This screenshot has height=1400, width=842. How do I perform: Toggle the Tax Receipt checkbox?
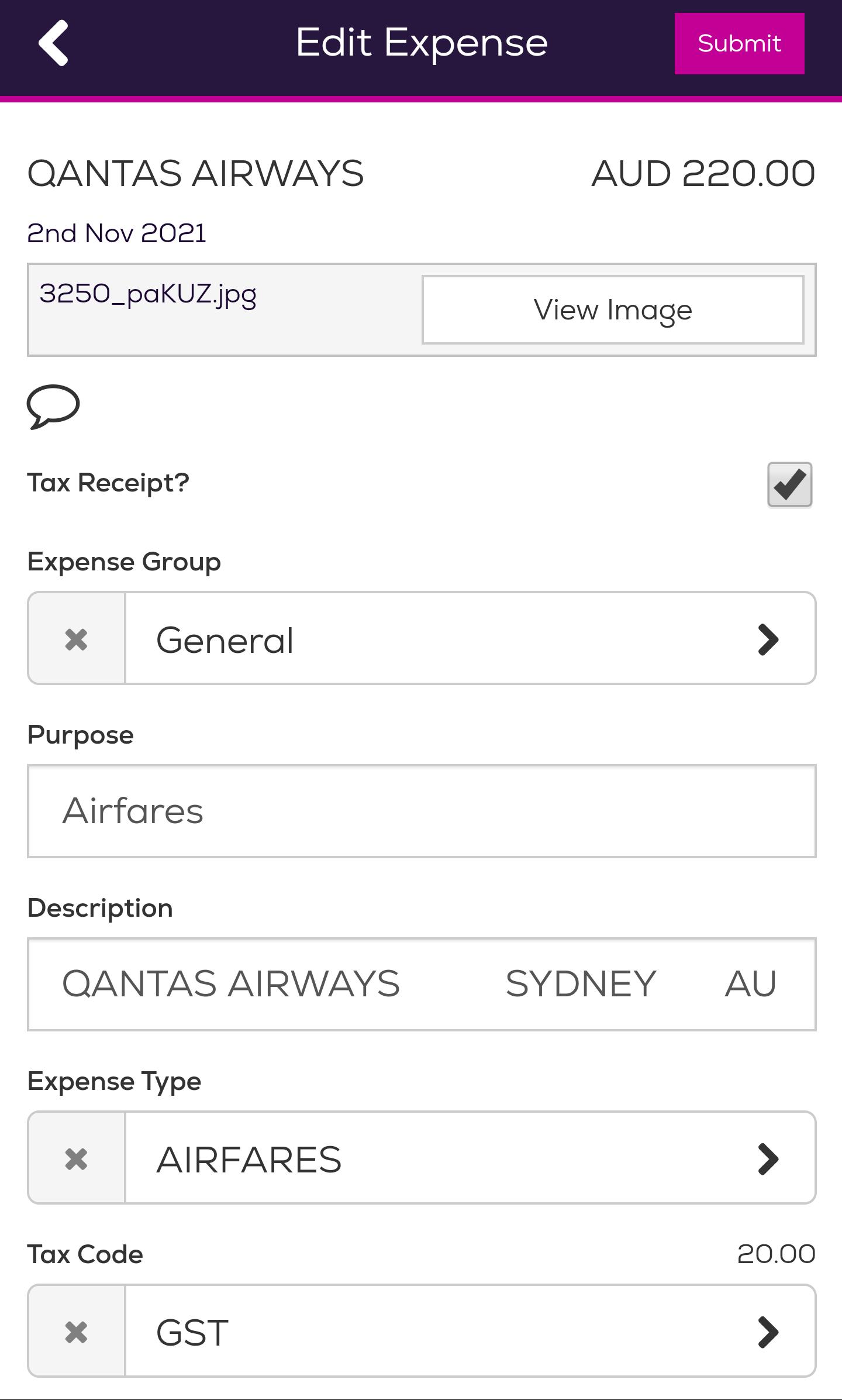[789, 484]
